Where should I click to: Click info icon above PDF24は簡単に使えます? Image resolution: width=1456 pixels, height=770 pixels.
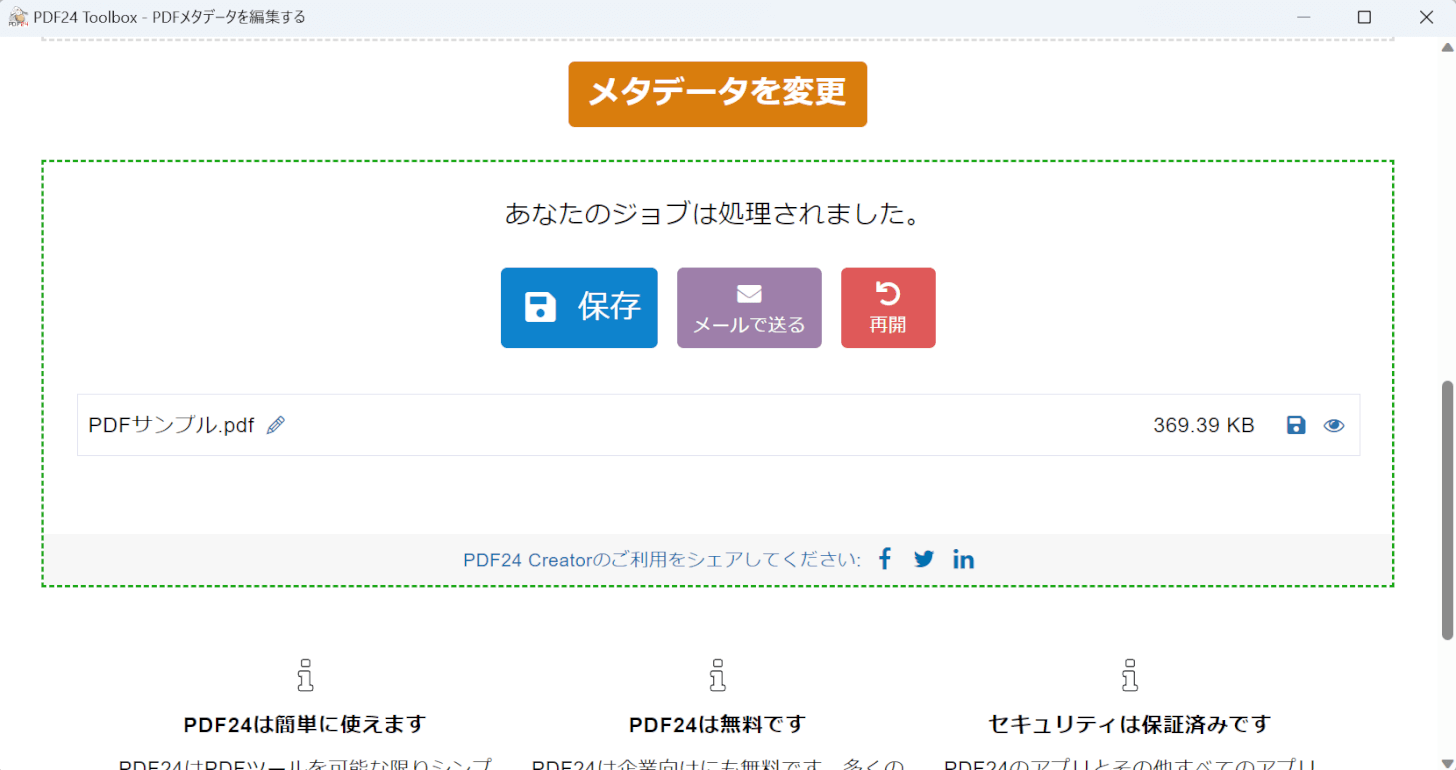305,675
